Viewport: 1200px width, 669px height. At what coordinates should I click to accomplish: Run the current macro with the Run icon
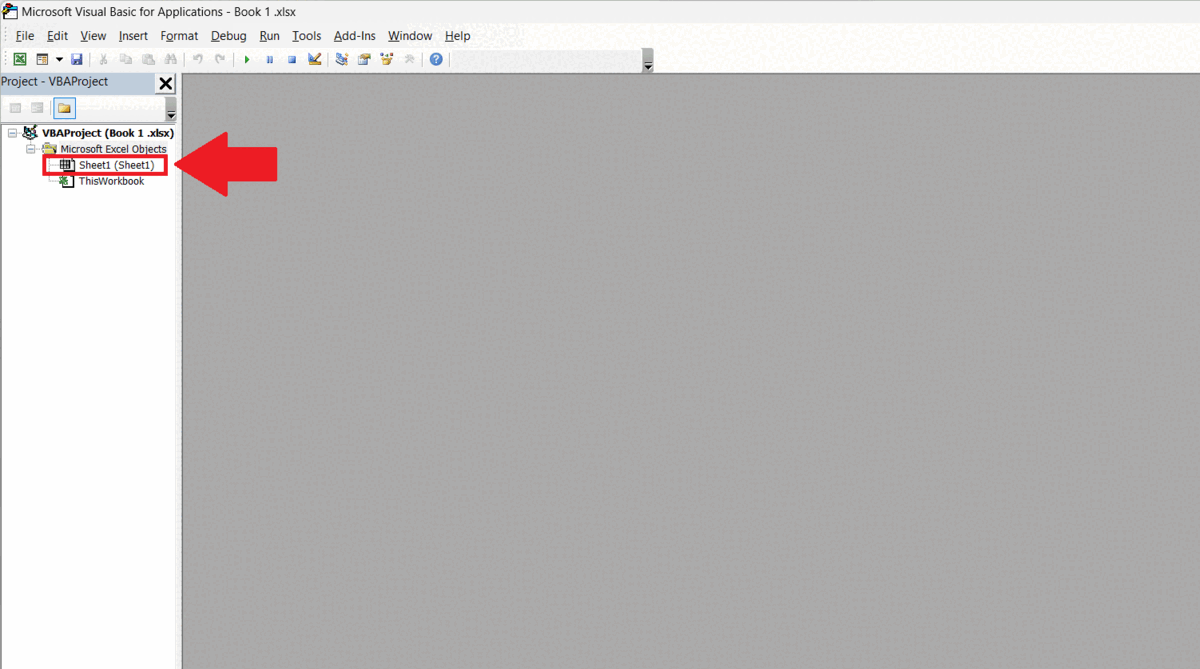[246, 59]
